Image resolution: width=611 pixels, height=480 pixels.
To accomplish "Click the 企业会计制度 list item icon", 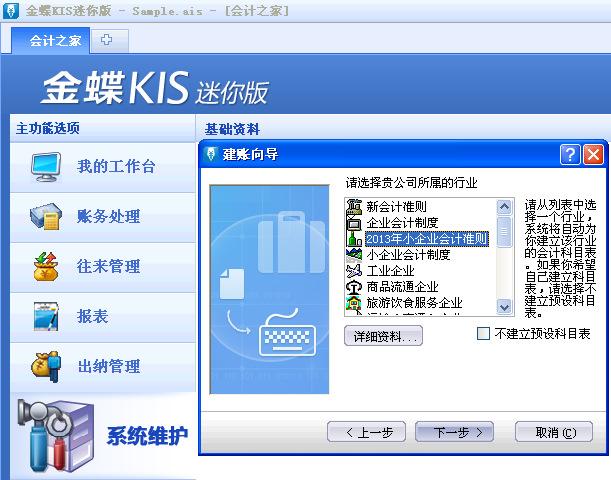I will point(354,222).
